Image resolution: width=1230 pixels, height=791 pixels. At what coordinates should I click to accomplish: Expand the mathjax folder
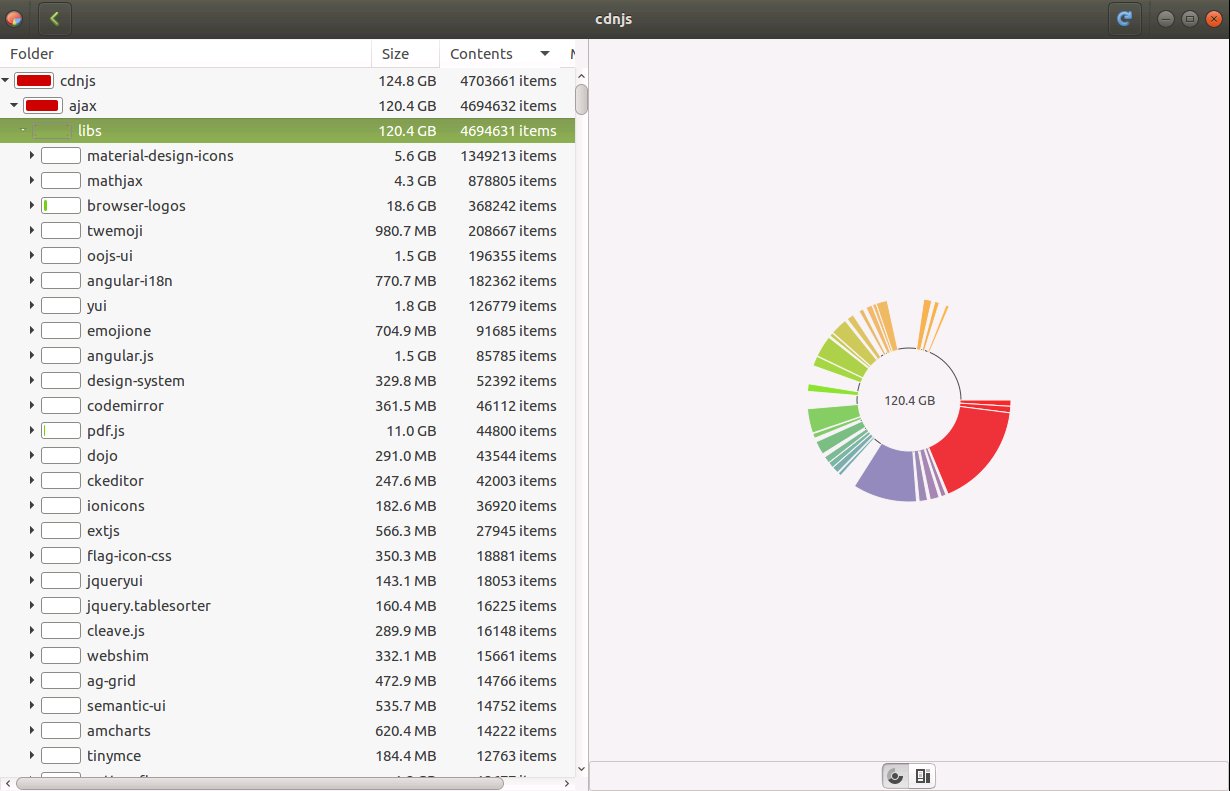(x=32, y=181)
